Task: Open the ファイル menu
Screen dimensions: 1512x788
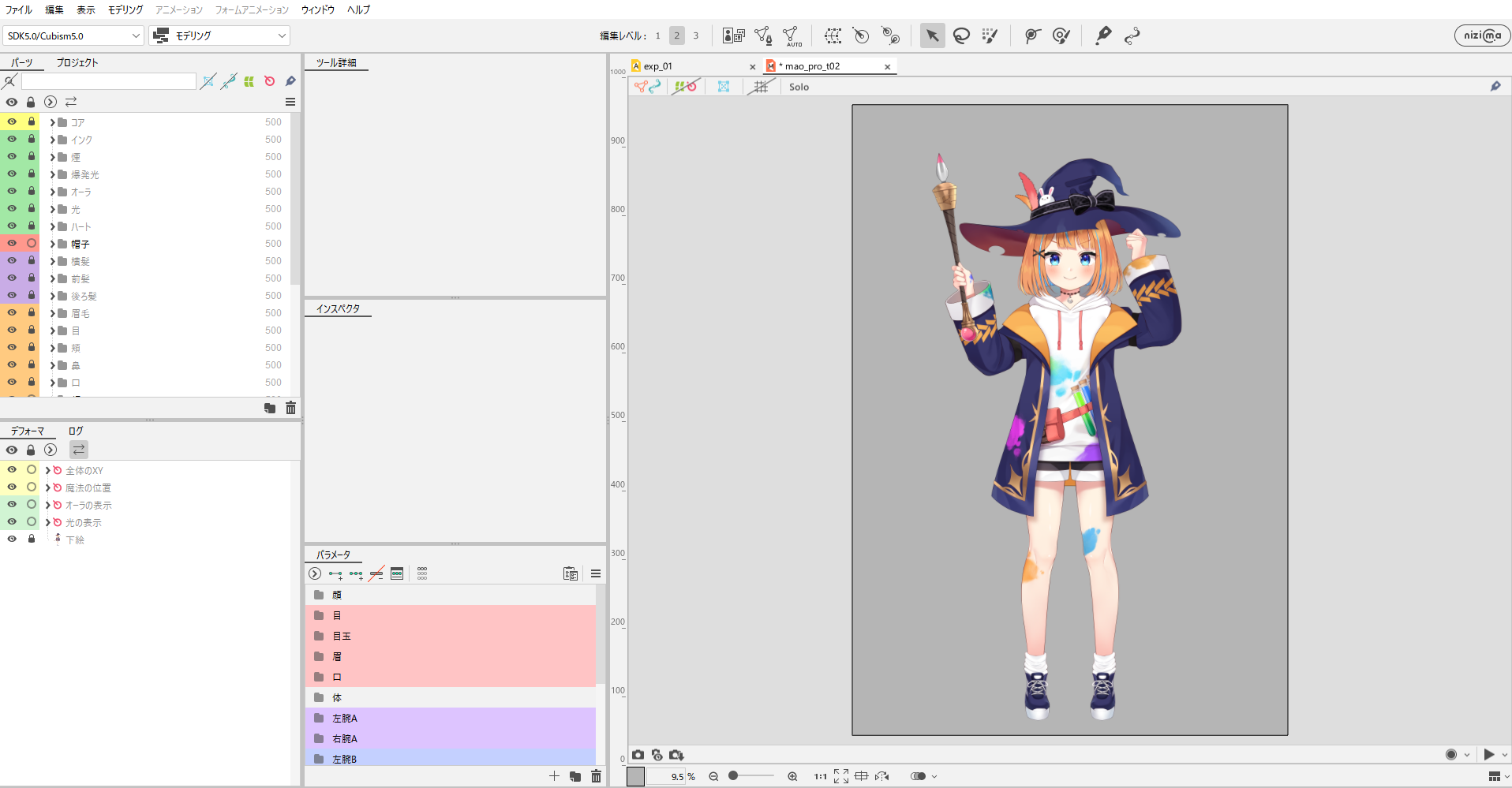Action: point(19,9)
